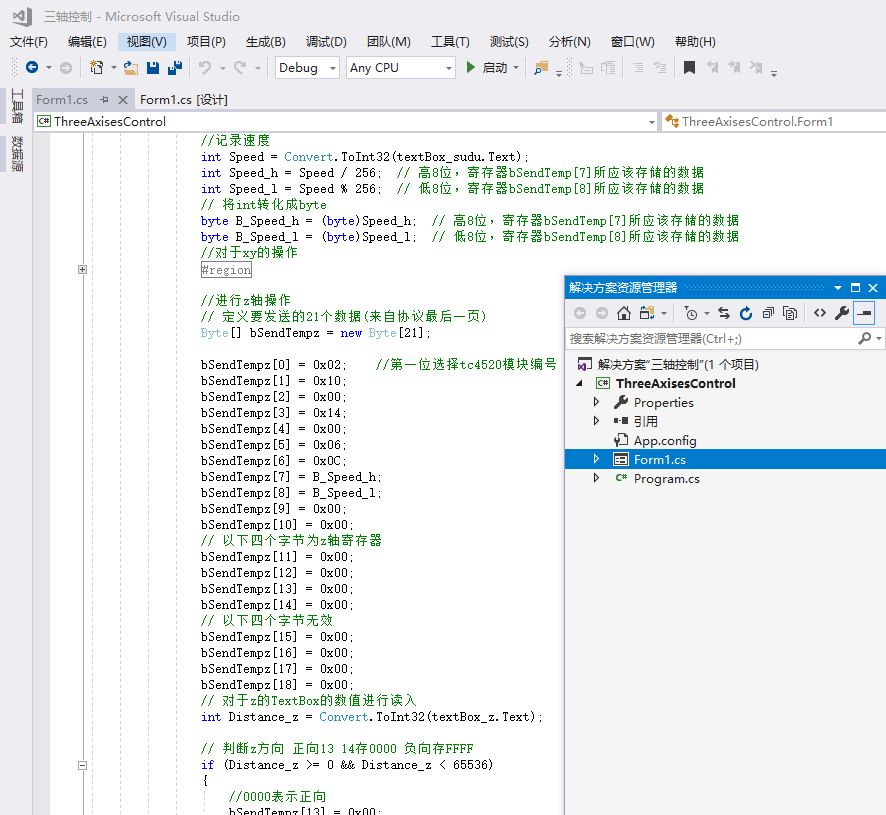Start debugging with the green play icon
This screenshot has height=815, width=886.
(470, 68)
